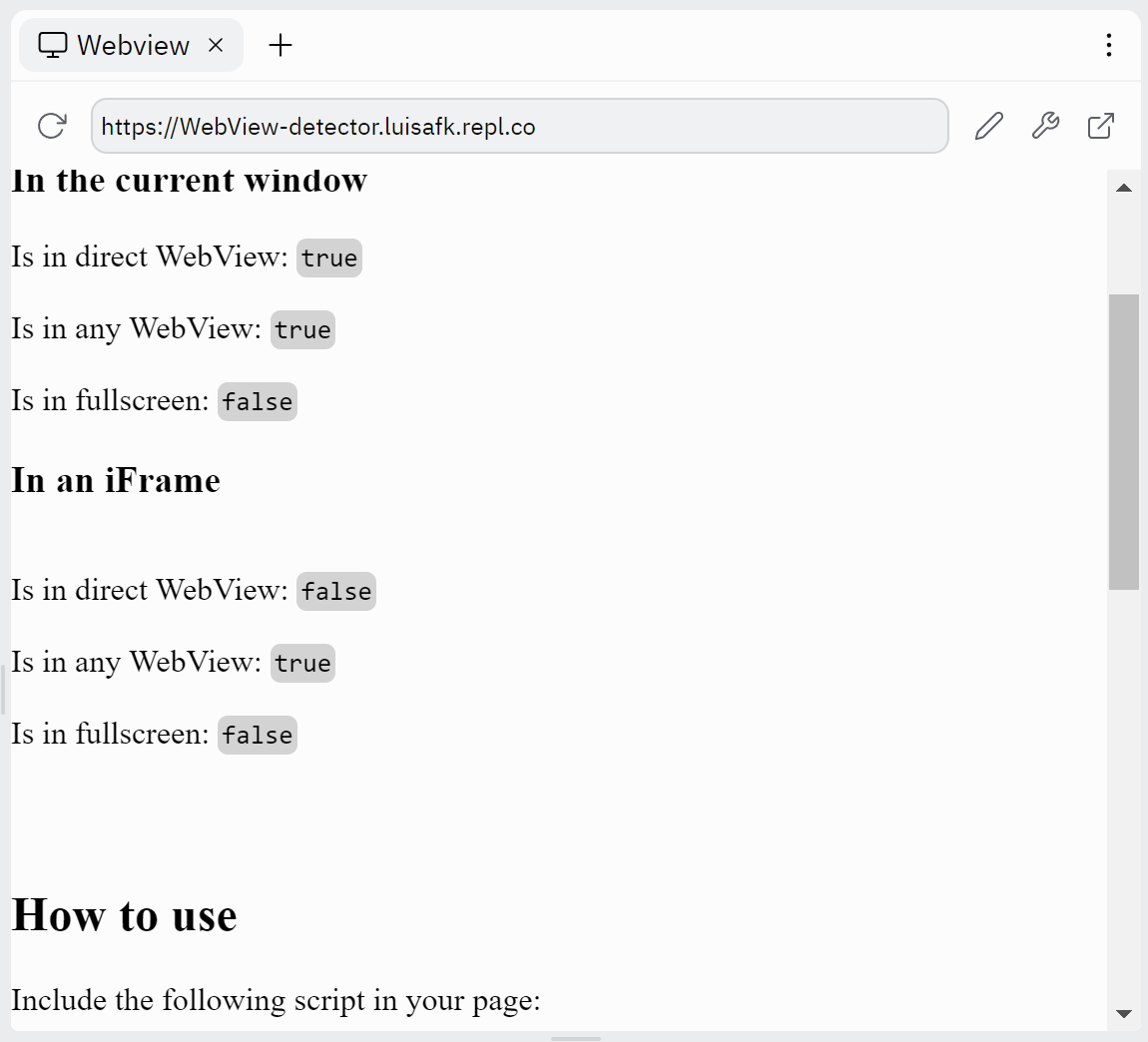Click the Webview monitor icon on the tab
Screen dimensions: 1148x1042
click(x=51, y=45)
